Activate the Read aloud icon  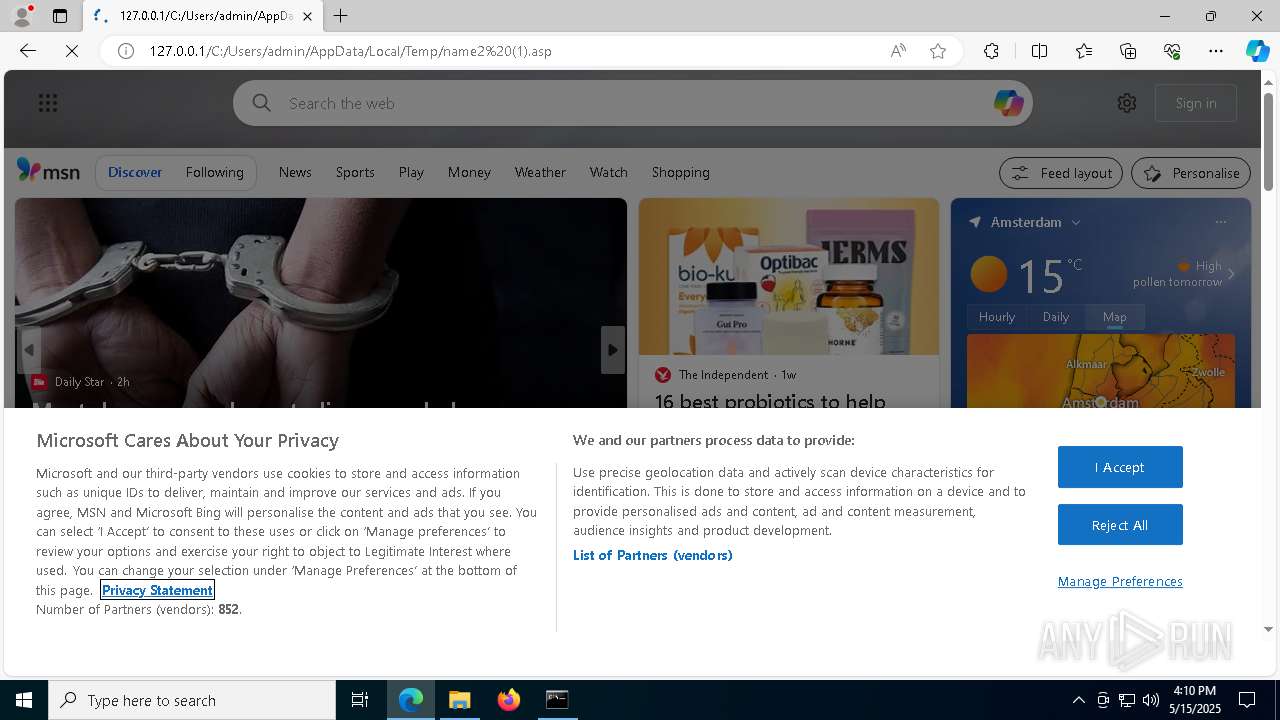pyautogui.click(x=898, y=51)
